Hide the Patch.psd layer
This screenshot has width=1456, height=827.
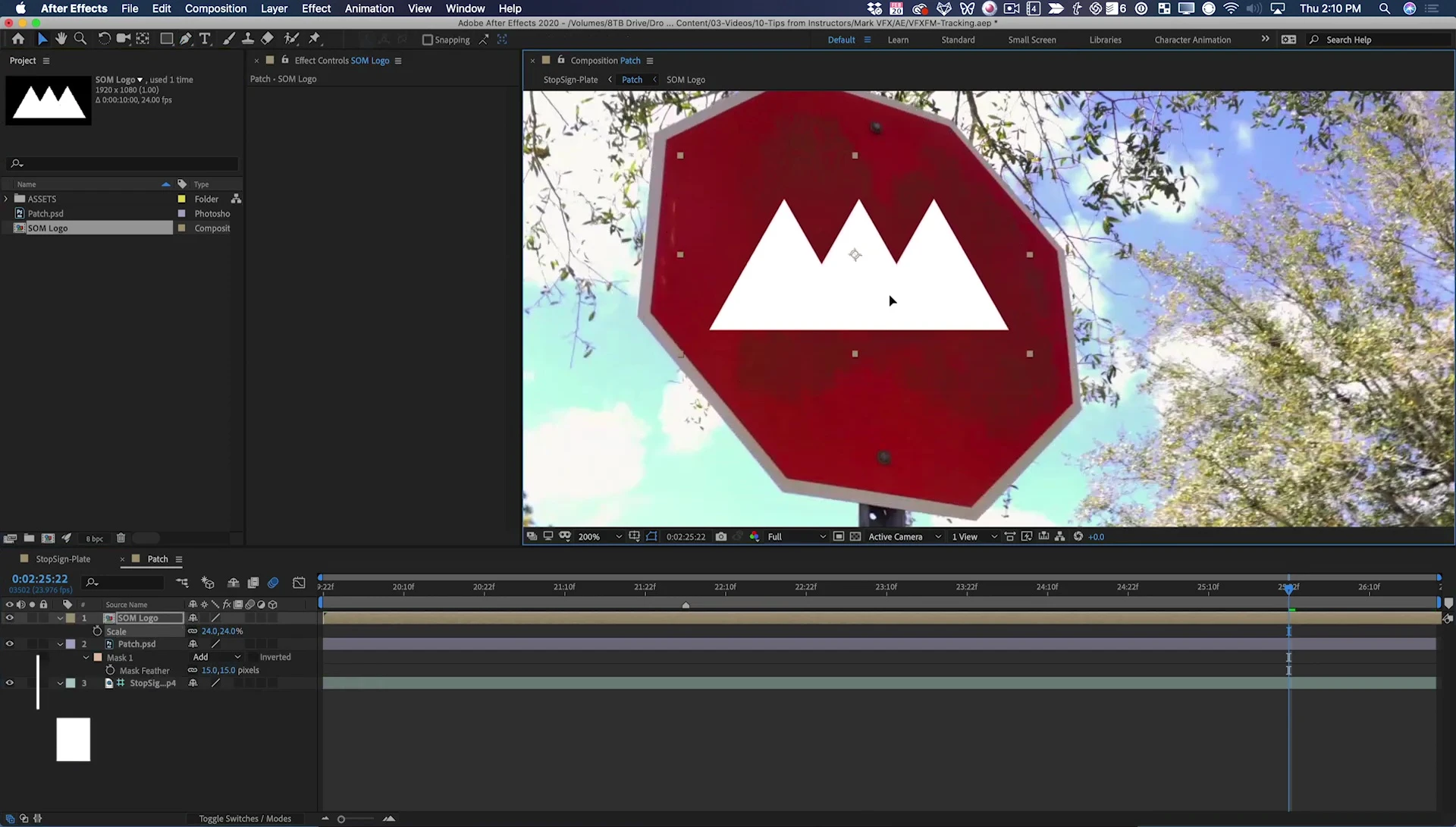point(9,643)
